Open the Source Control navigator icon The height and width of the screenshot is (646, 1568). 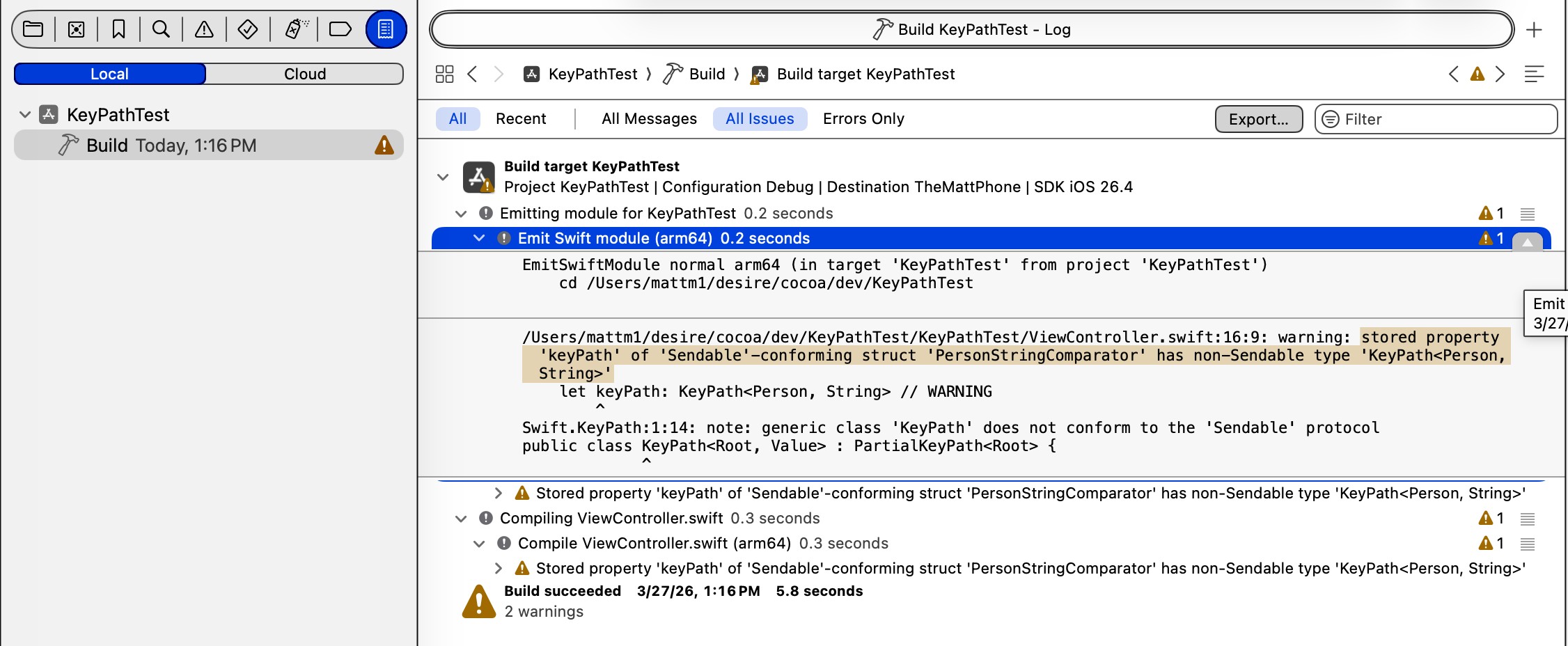click(77, 29)
